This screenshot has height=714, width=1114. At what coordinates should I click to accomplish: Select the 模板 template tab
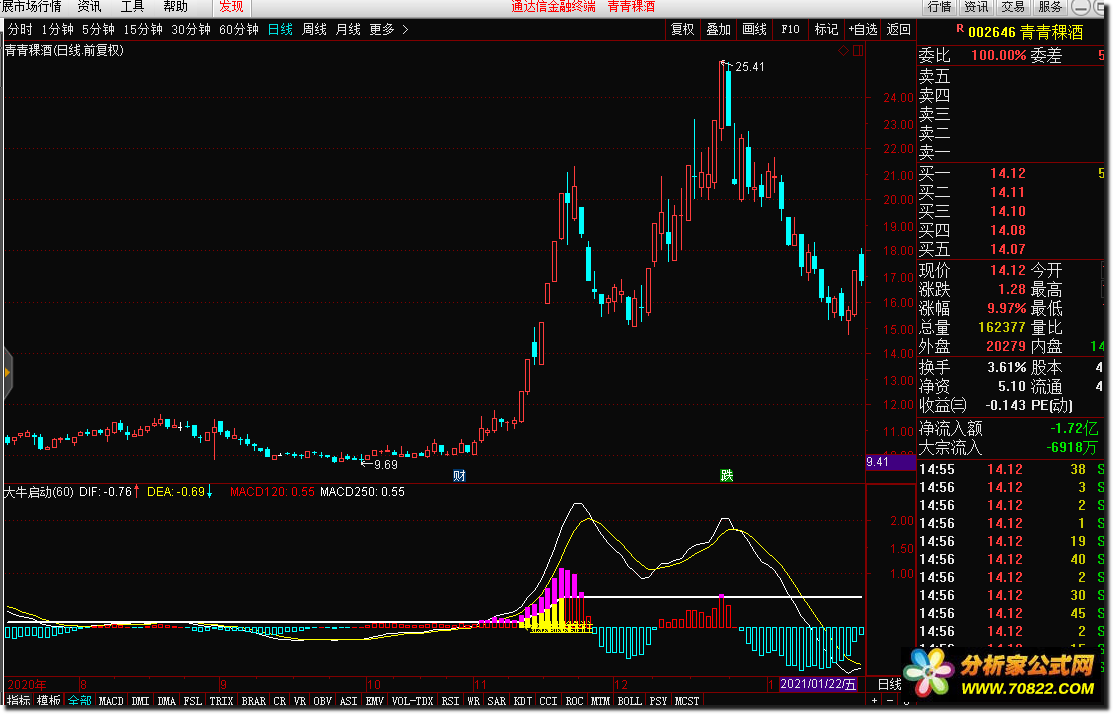pyautogui.click(x=49, y=701)
